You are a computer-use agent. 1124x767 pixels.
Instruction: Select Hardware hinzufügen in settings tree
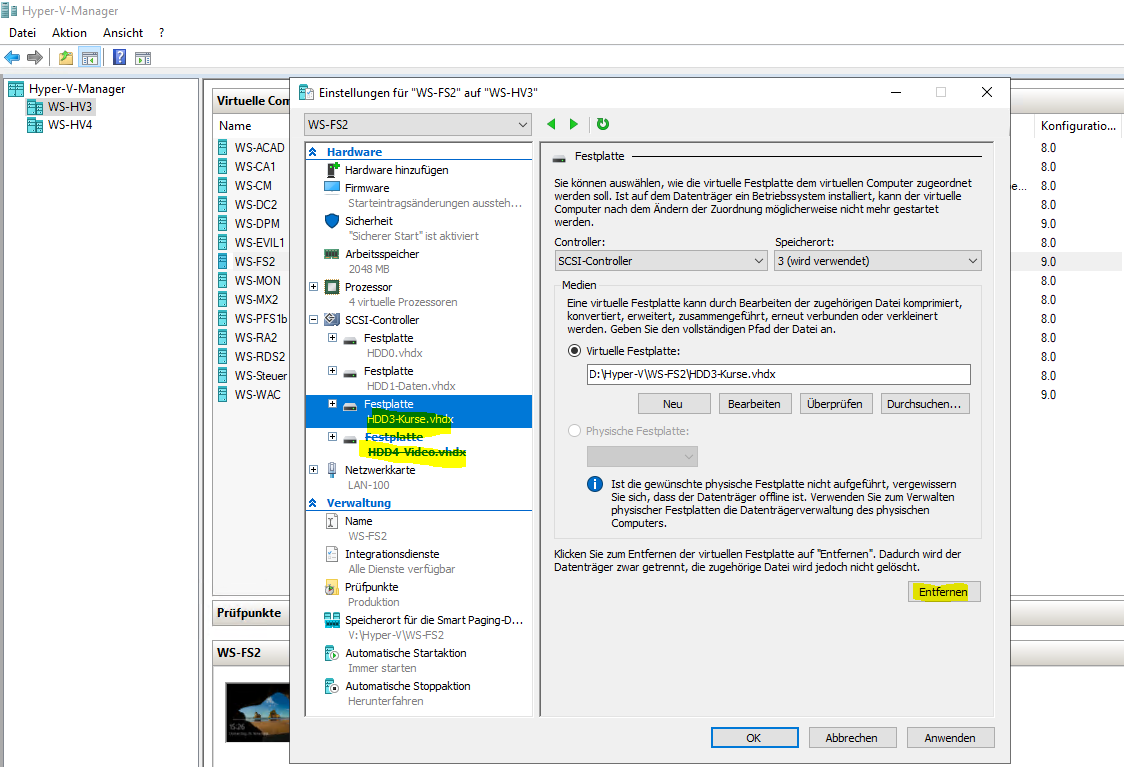396,170
